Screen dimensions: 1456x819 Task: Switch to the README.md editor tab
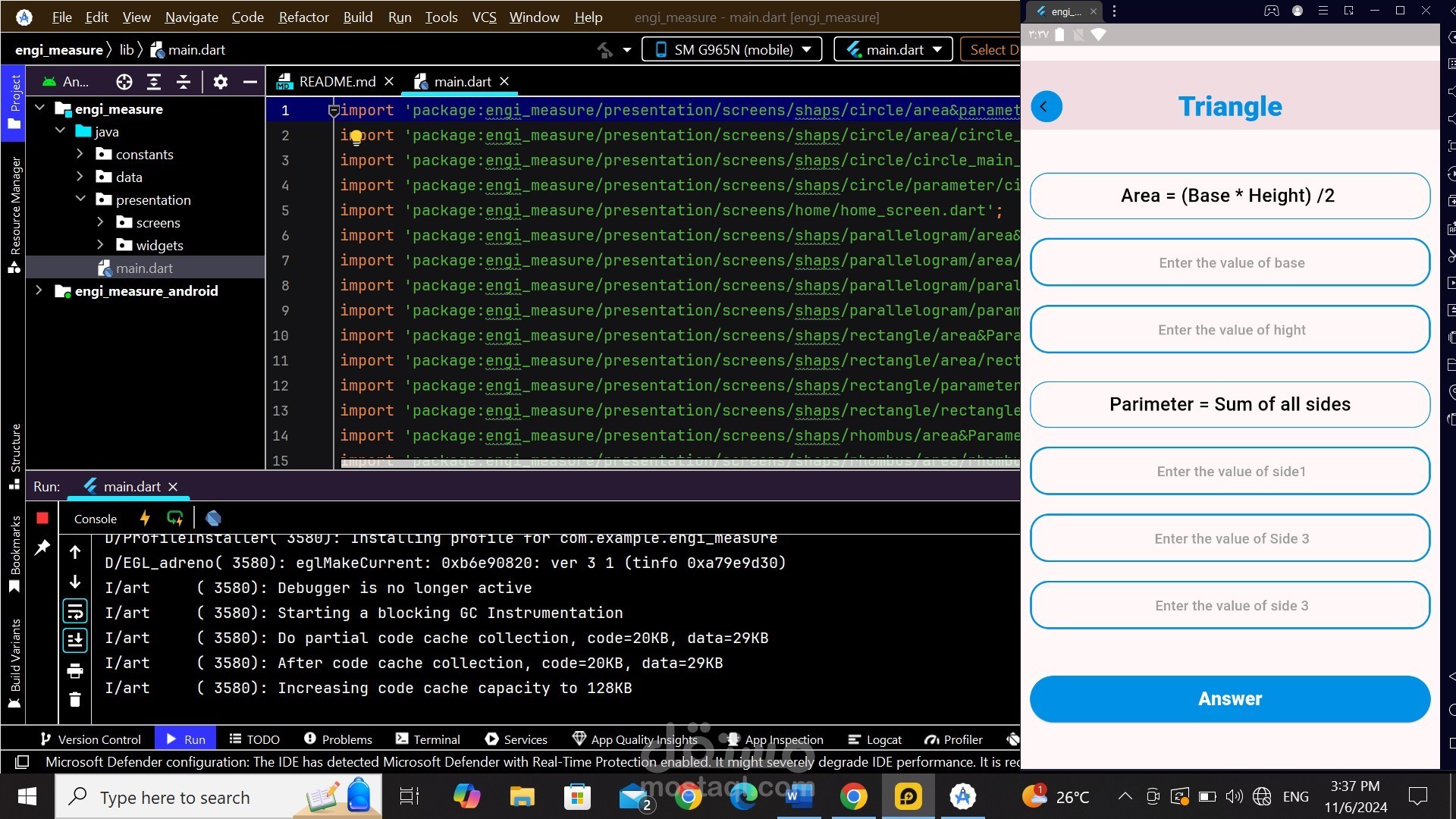336,81
